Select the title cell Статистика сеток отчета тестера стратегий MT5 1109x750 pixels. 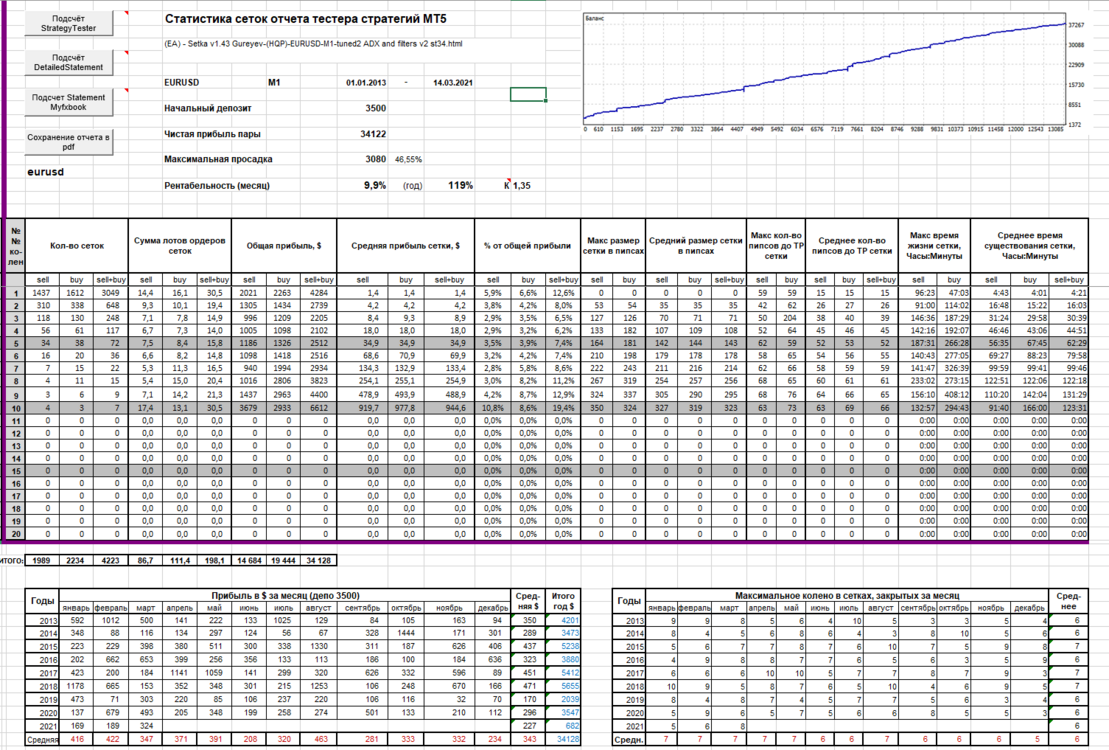pos(306,19)
